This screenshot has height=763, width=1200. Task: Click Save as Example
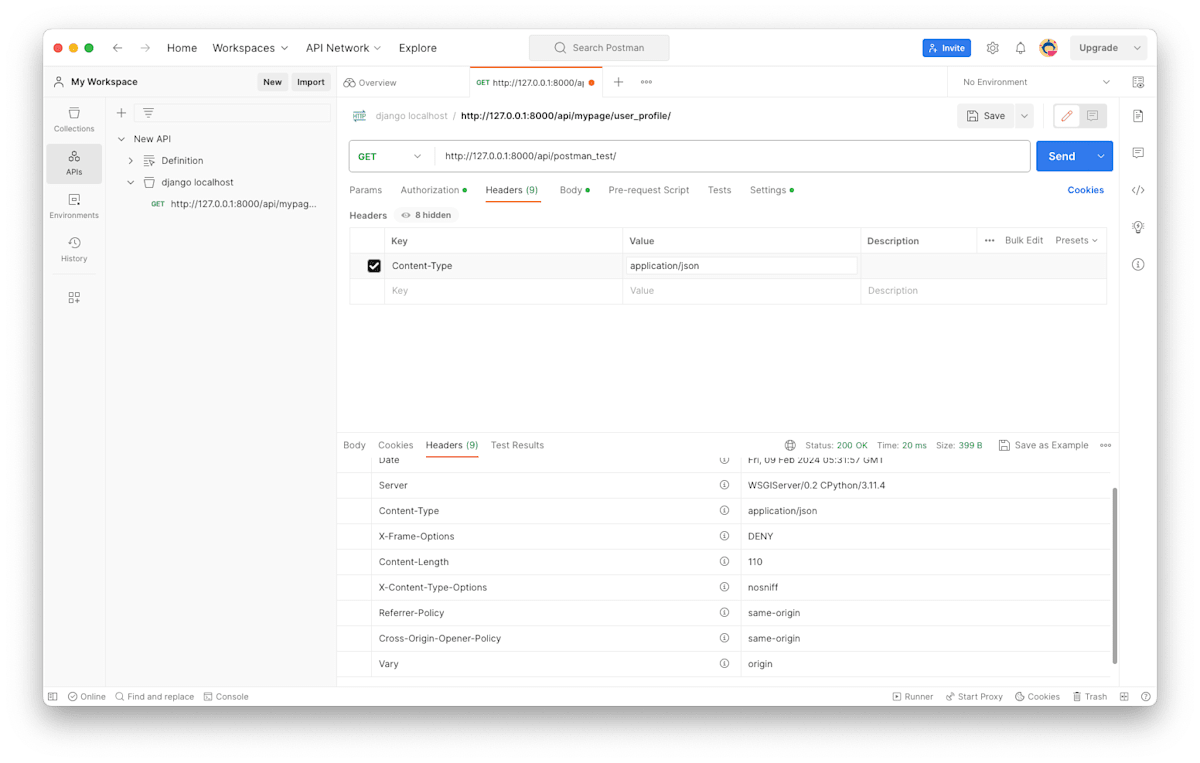click(1043, 445)
